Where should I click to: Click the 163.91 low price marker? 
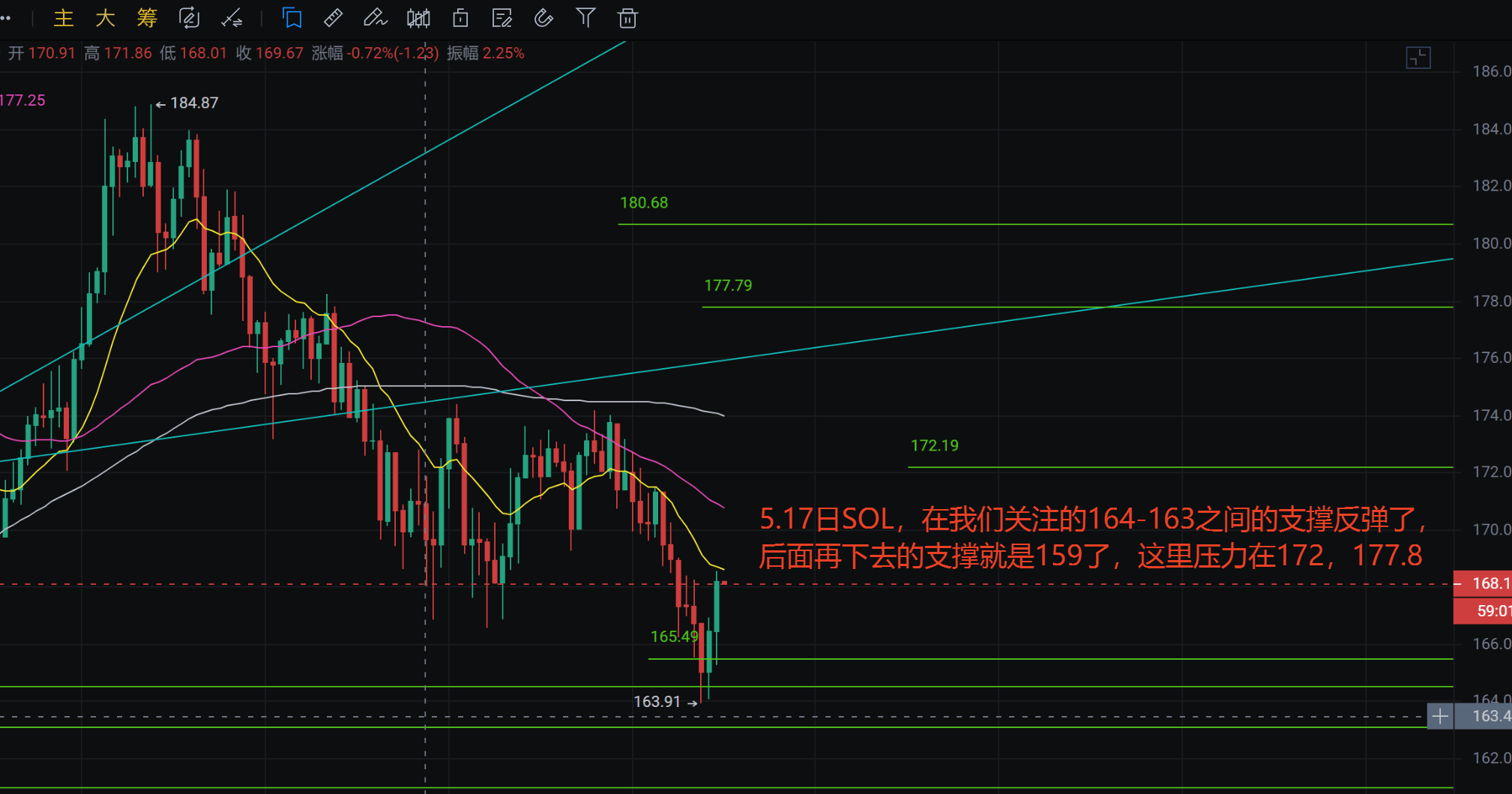click(x=666, y=702)
